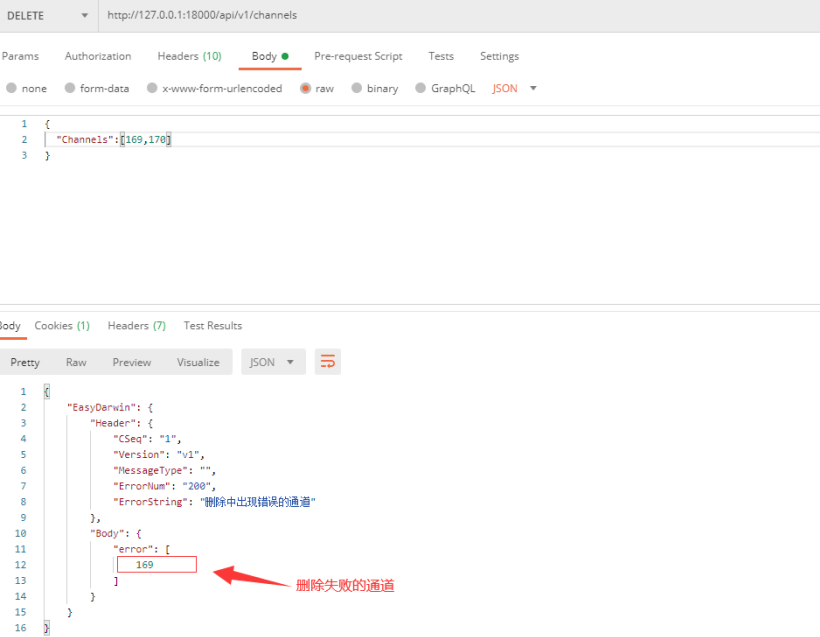Screen dimensions: 820x637
Task: Expand the request body JSON format dropdown
Action: coord(515,88)
